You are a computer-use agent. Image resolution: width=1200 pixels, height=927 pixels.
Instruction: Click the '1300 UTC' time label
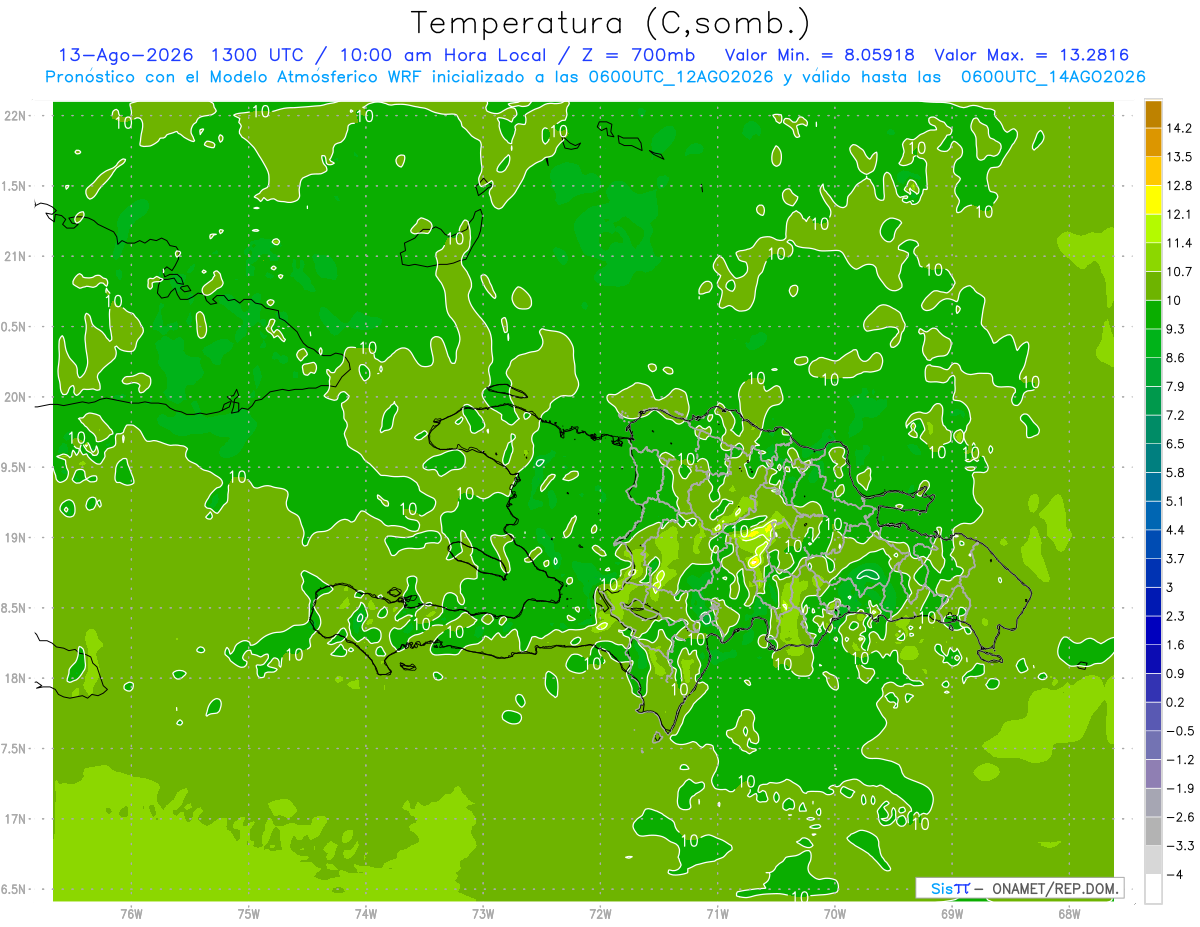[x=257, y=55]
